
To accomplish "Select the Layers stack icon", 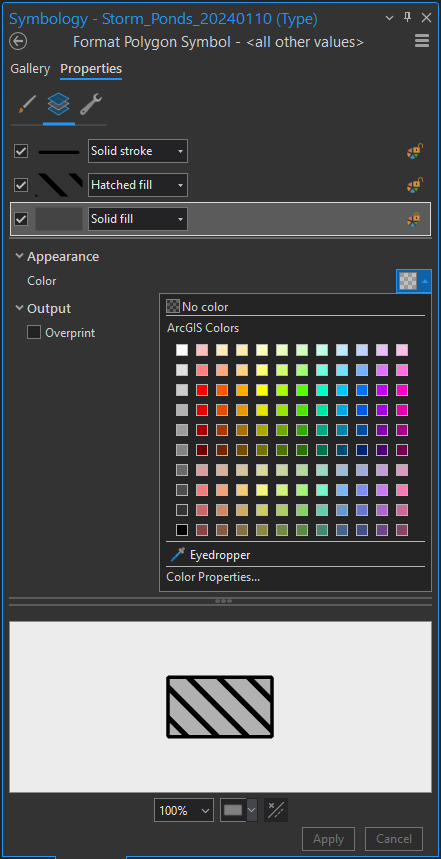I will click(x=59, y=104).
